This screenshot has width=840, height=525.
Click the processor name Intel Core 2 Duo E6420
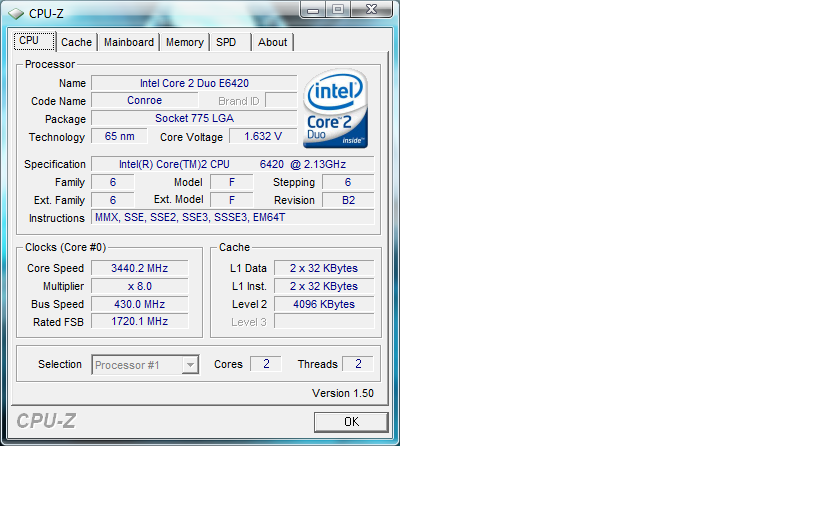tap(194, 83)
